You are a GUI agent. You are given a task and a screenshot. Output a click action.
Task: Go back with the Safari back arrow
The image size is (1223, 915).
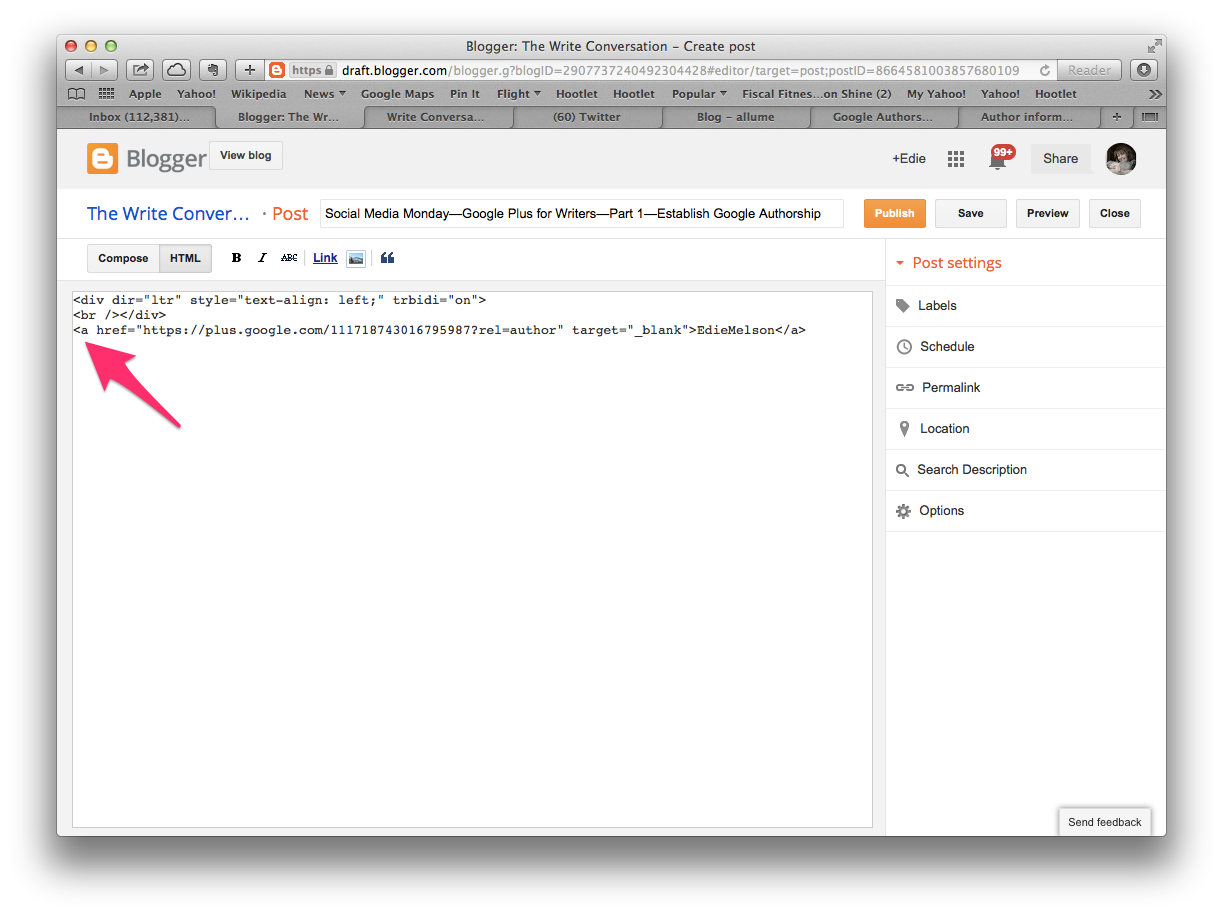[x=78, y=70]
